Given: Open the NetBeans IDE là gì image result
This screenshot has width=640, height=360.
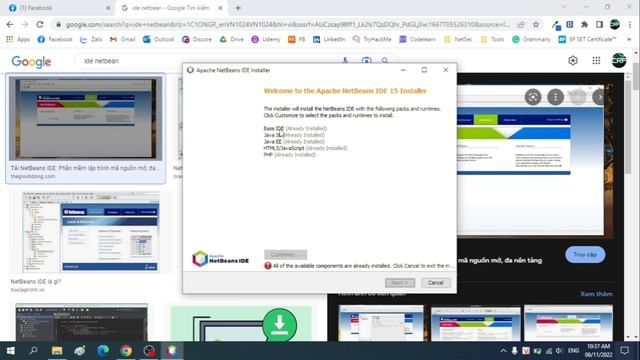Looking at the screenshot, I should (x=91, y=232).
